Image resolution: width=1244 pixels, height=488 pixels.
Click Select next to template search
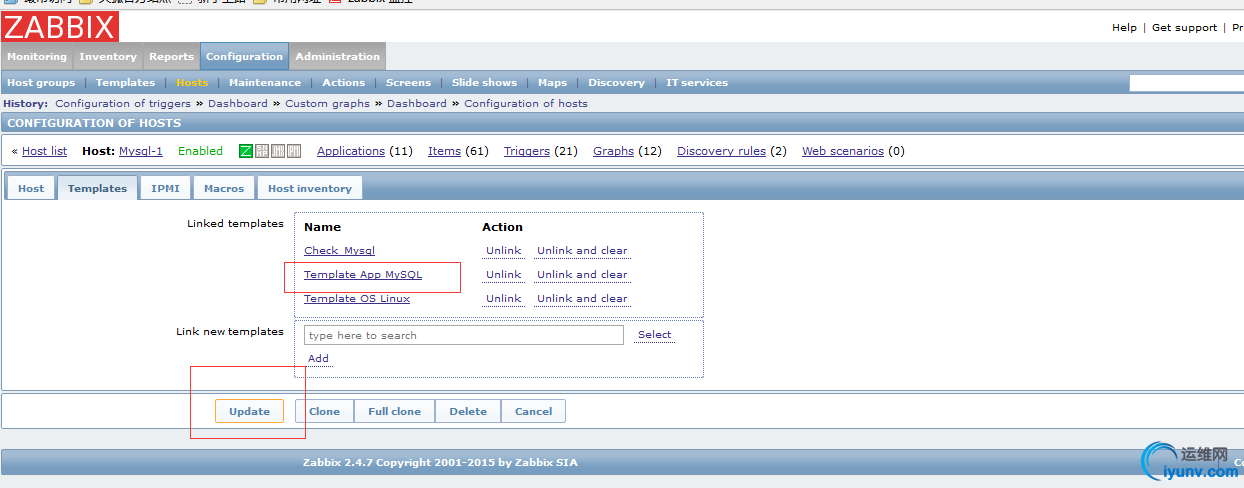point(654,335)
